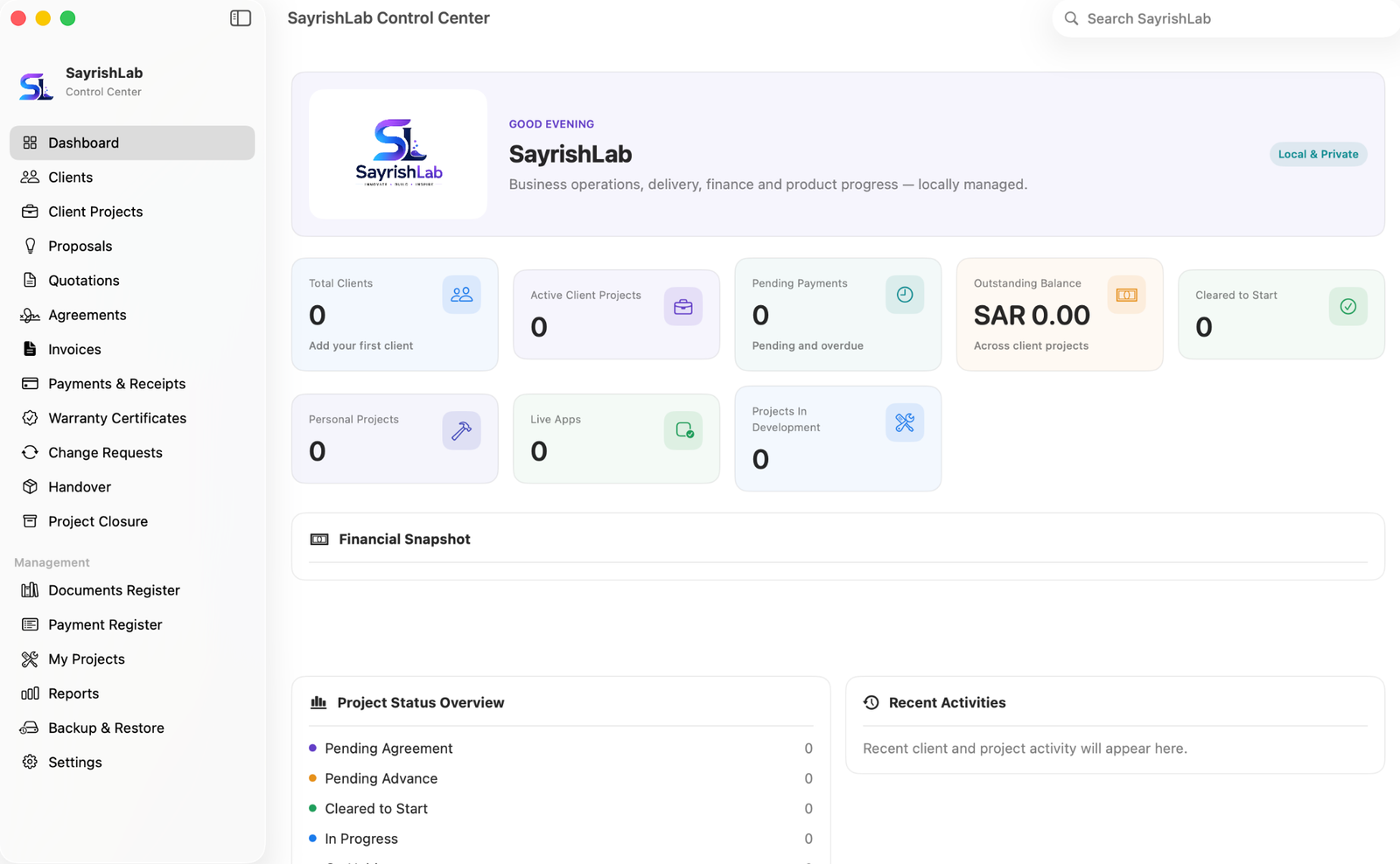Click the Live Apps status icon
The image size is (1400, 864).
(x=683, y=430)
